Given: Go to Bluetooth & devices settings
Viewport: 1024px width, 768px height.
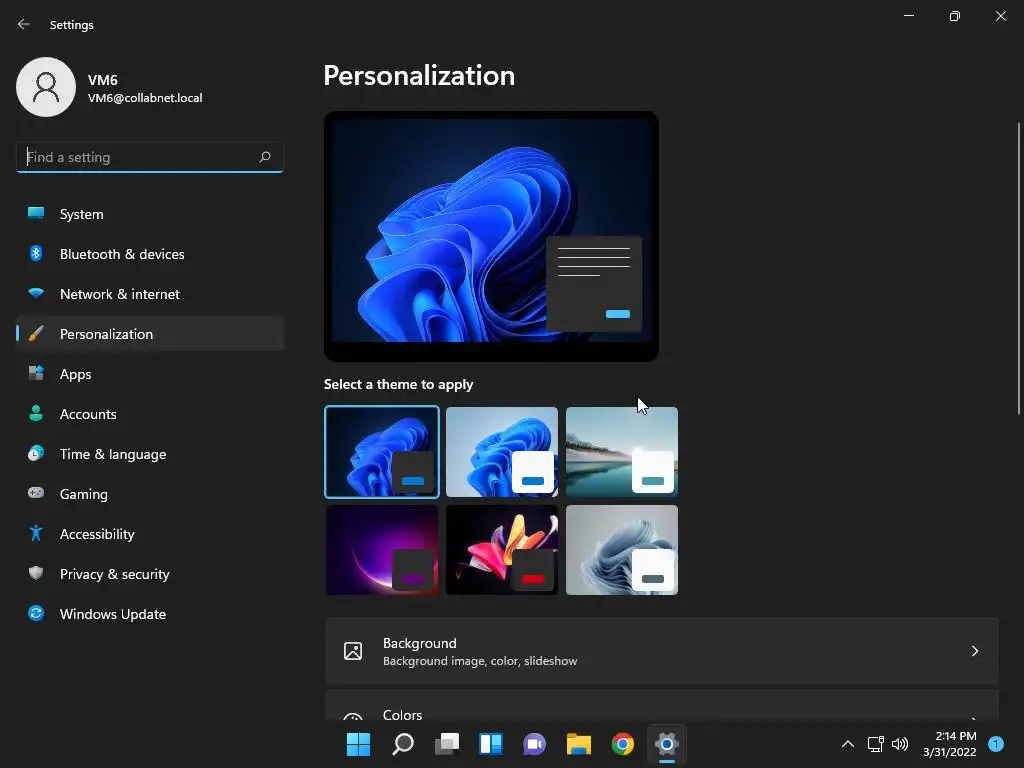Looking at the screenshot, I should 150,254.
